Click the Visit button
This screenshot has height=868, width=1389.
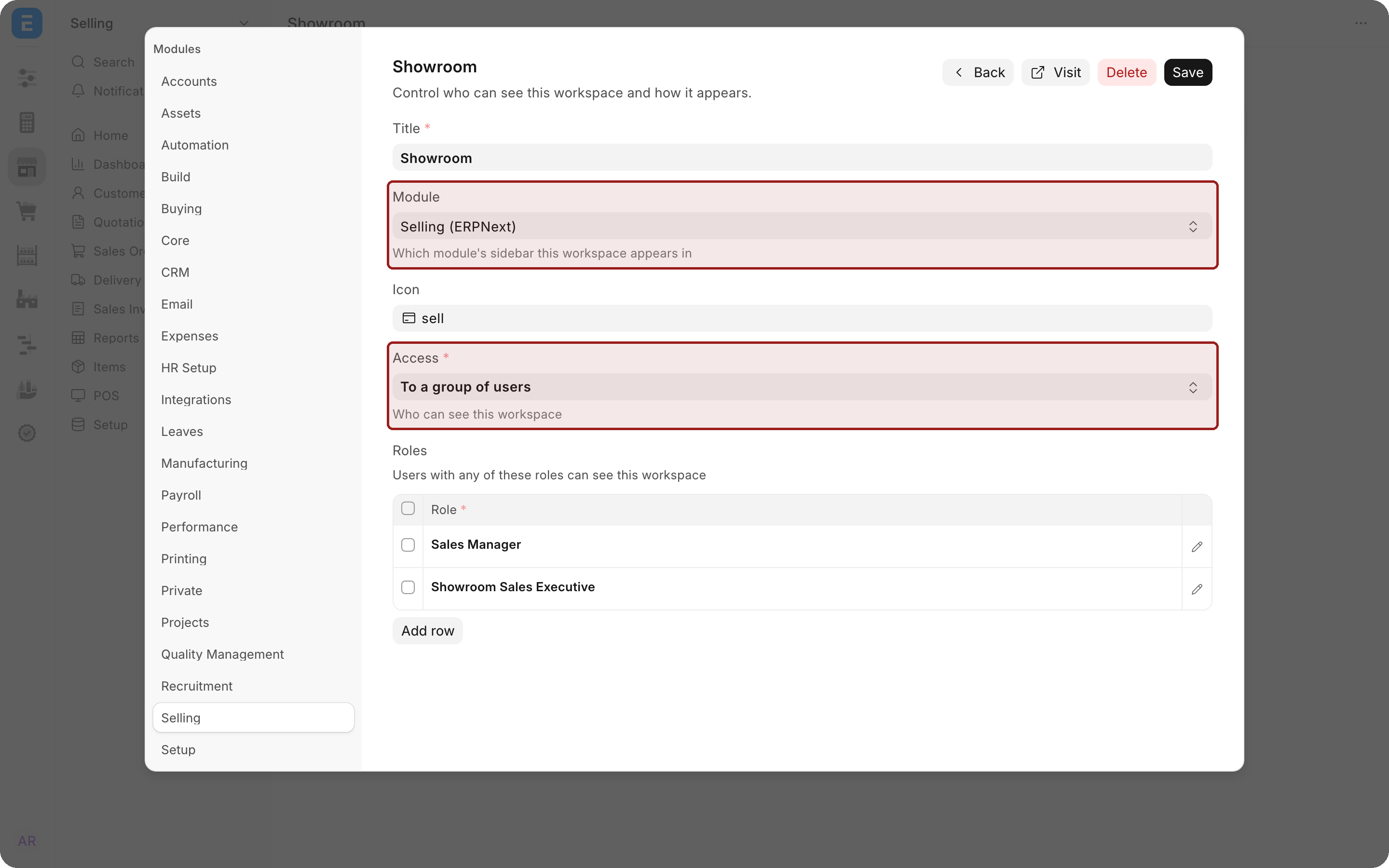click(x=1055, y=72)
